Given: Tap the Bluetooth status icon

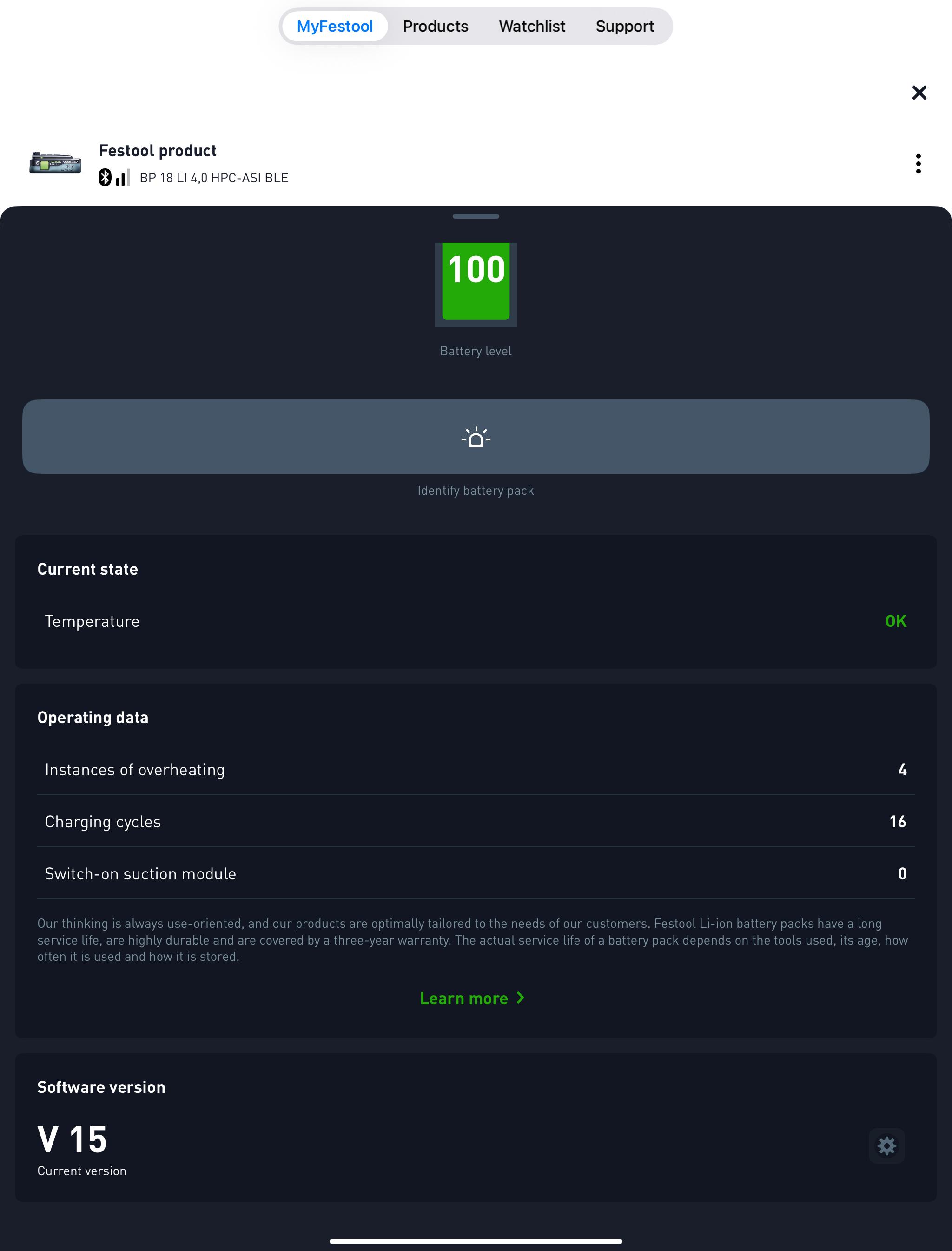Looking at the screenshot, I should [105, 177].
